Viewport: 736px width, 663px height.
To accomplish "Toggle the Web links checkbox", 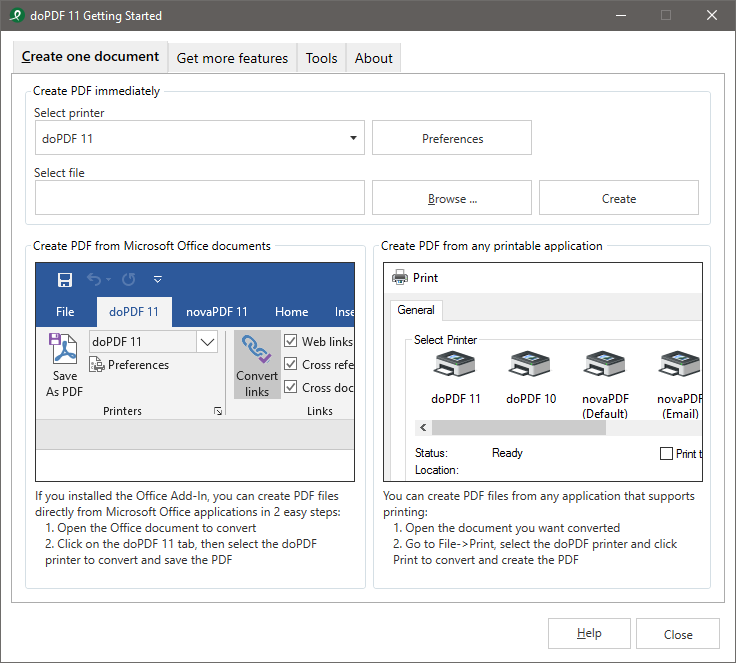I will tap(291, 341).
